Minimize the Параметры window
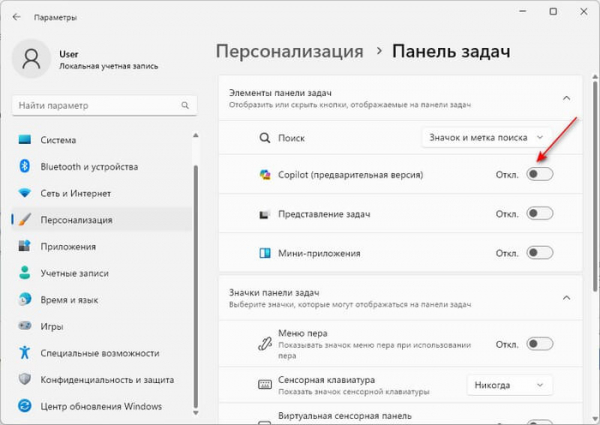600x425 pixels. tap(523, 11)
